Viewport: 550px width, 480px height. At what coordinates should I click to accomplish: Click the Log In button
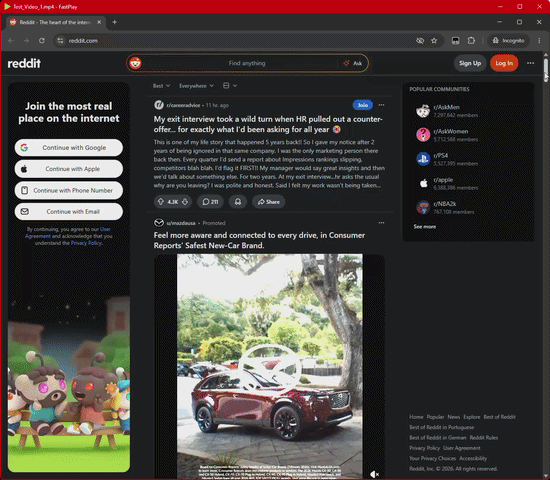click(504, 63)
